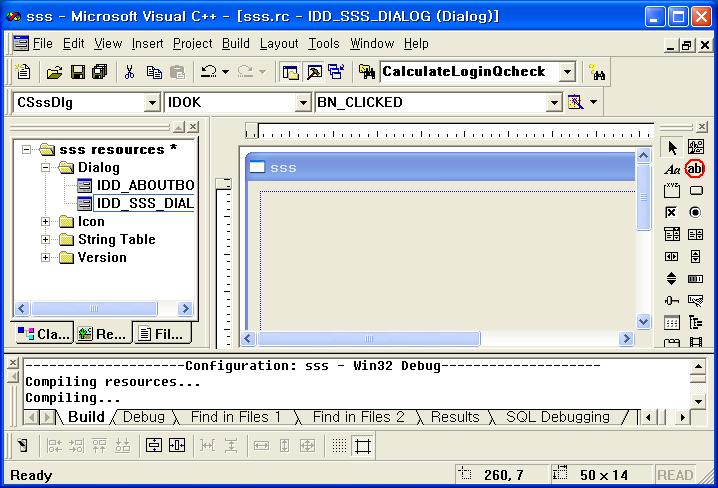Click the center horizontal icon
This screenshot has height=488, width=718.
coord(177,445)
